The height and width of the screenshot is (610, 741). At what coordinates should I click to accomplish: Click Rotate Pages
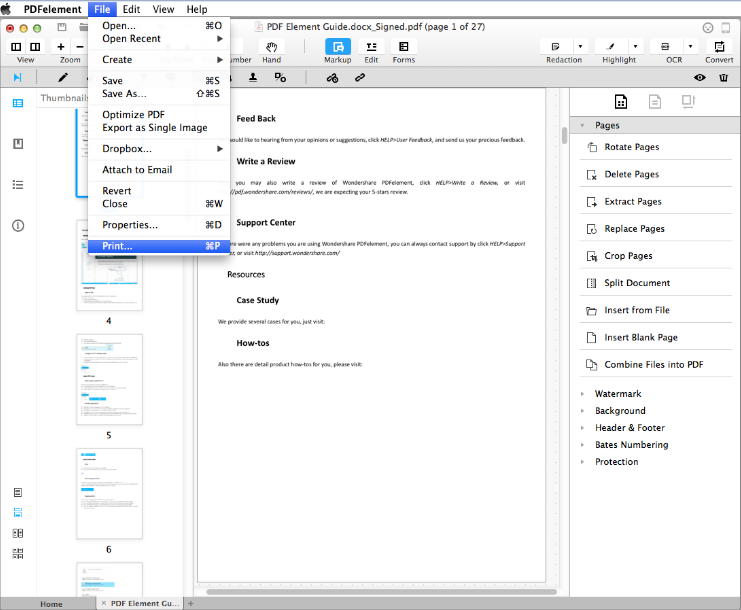[x=655, y=147]
